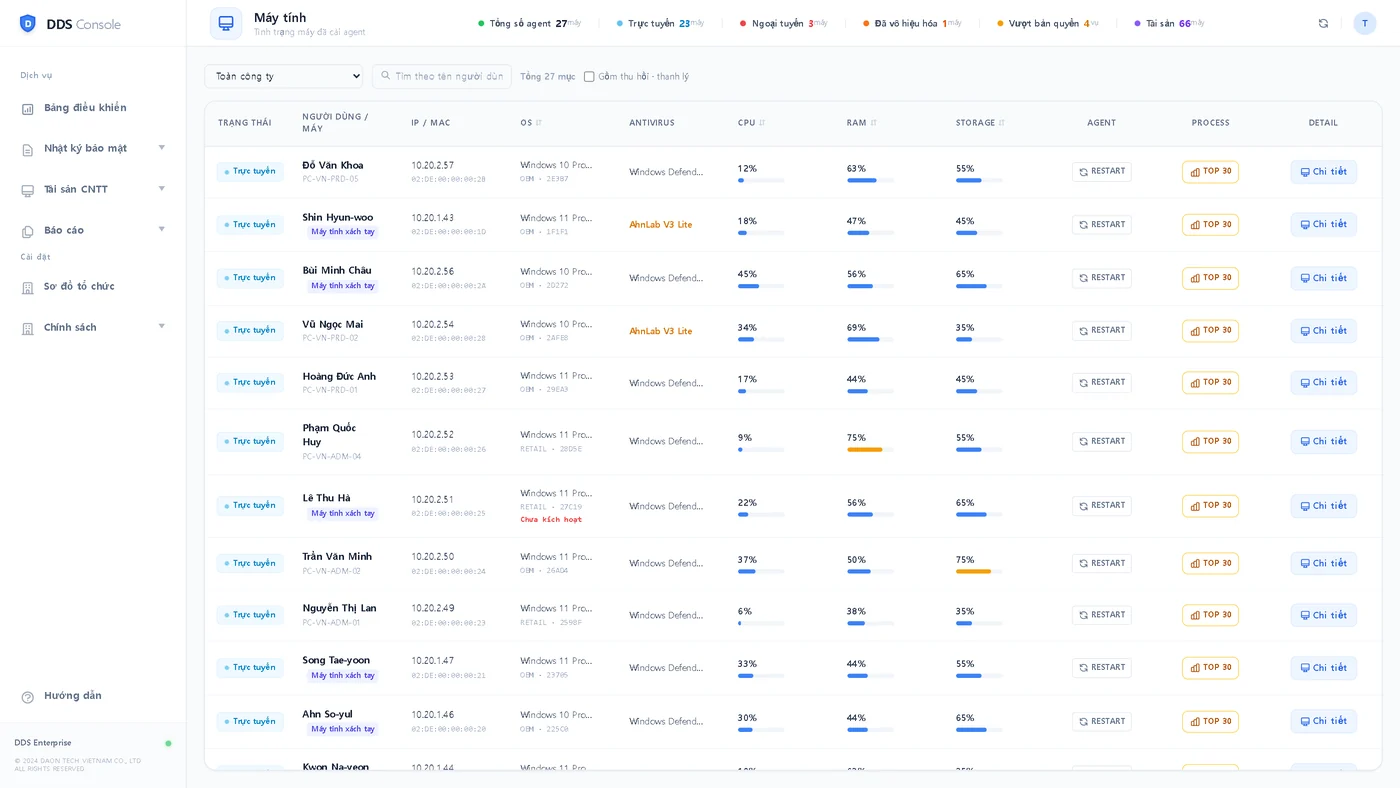Viewport: 1400px width, 788px height.
Task: Open the Toàn công ty dropdown
Action: 284,76
